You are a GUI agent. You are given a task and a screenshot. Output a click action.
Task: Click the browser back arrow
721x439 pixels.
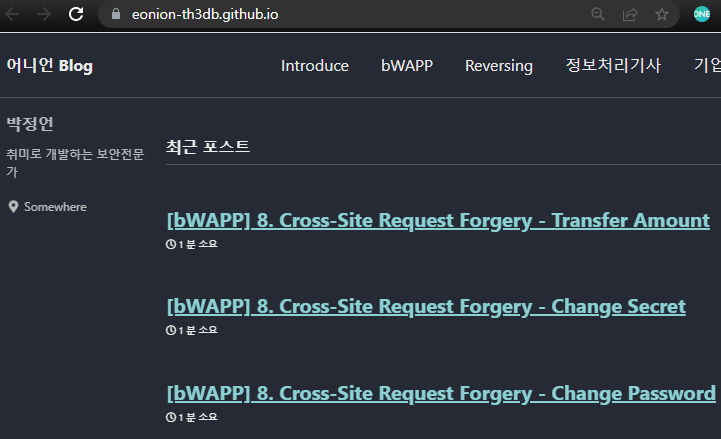point(12,14)
